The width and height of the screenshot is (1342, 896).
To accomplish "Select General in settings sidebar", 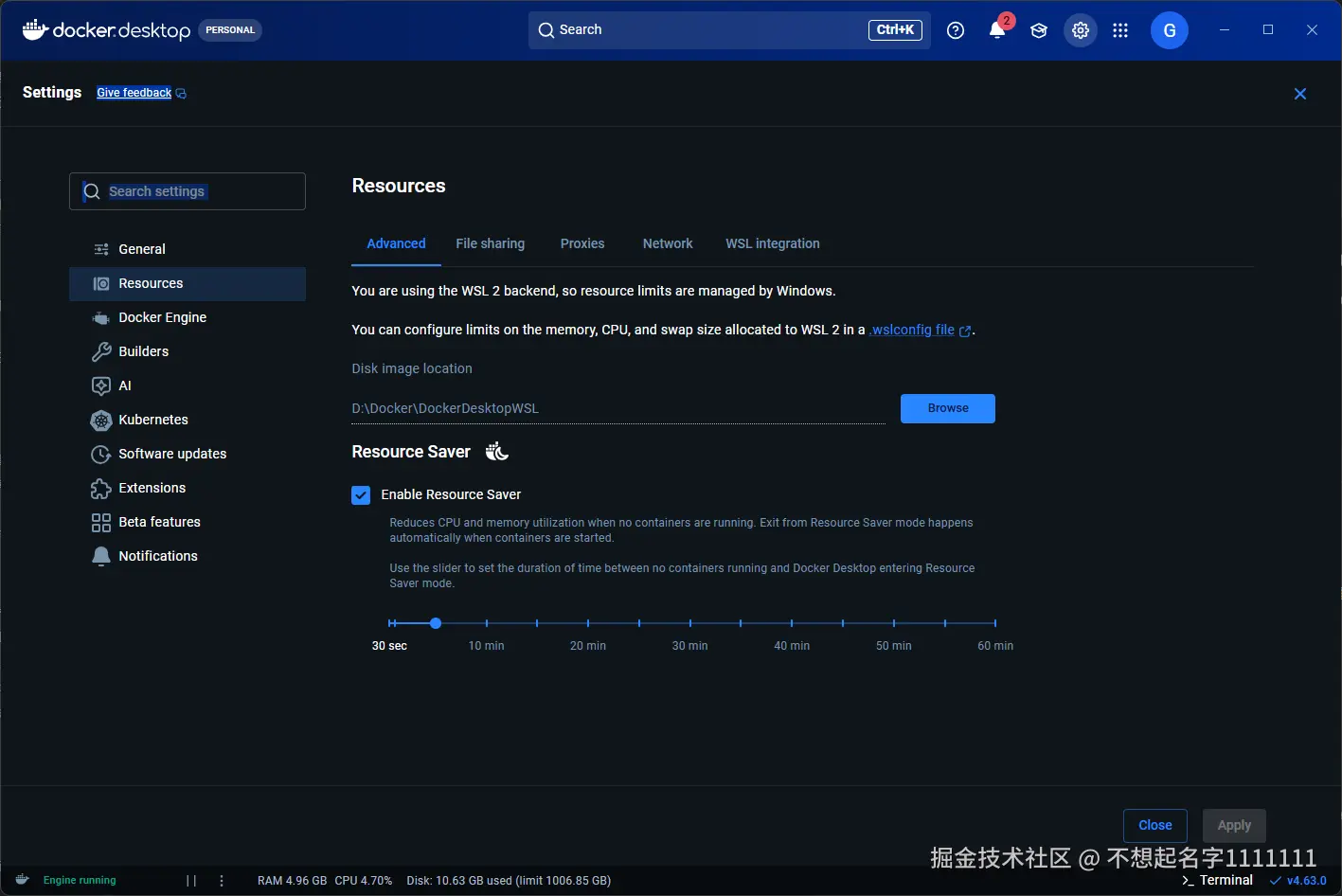I will (x=188, y=249).
